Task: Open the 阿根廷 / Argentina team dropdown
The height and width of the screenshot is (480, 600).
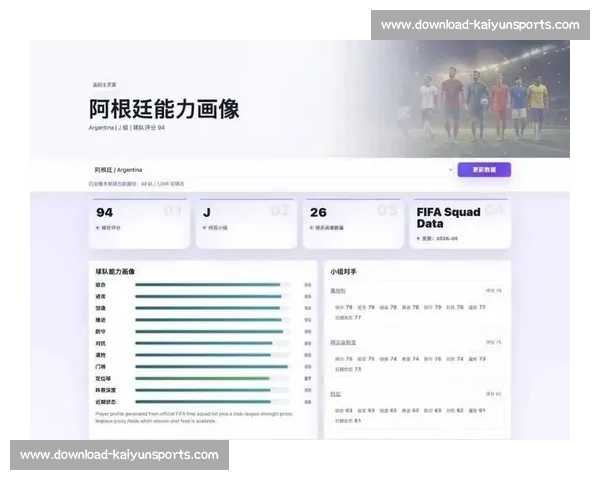Action: [272, 170]
